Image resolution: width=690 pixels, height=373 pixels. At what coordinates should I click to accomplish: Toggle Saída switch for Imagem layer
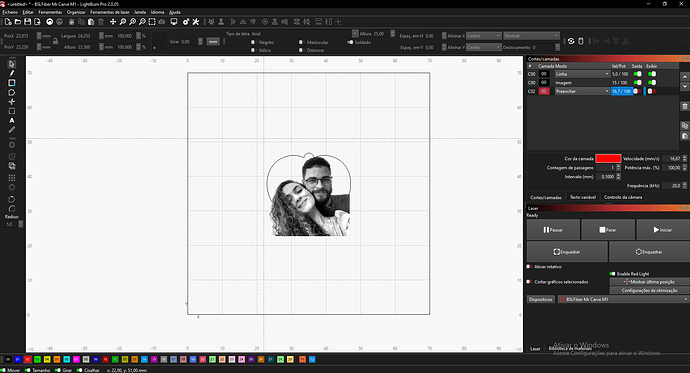coord(637,82)
